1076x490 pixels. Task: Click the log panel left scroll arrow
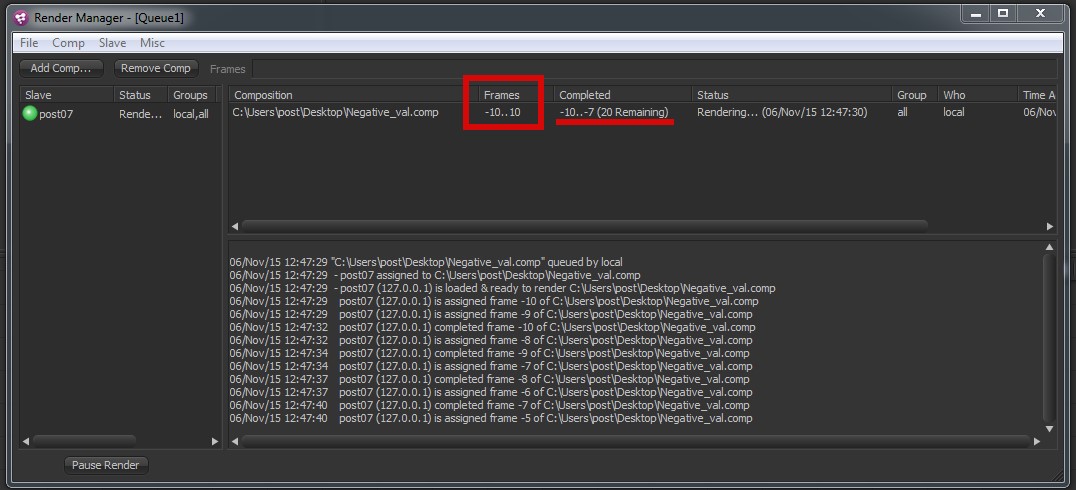click(235, 441)
